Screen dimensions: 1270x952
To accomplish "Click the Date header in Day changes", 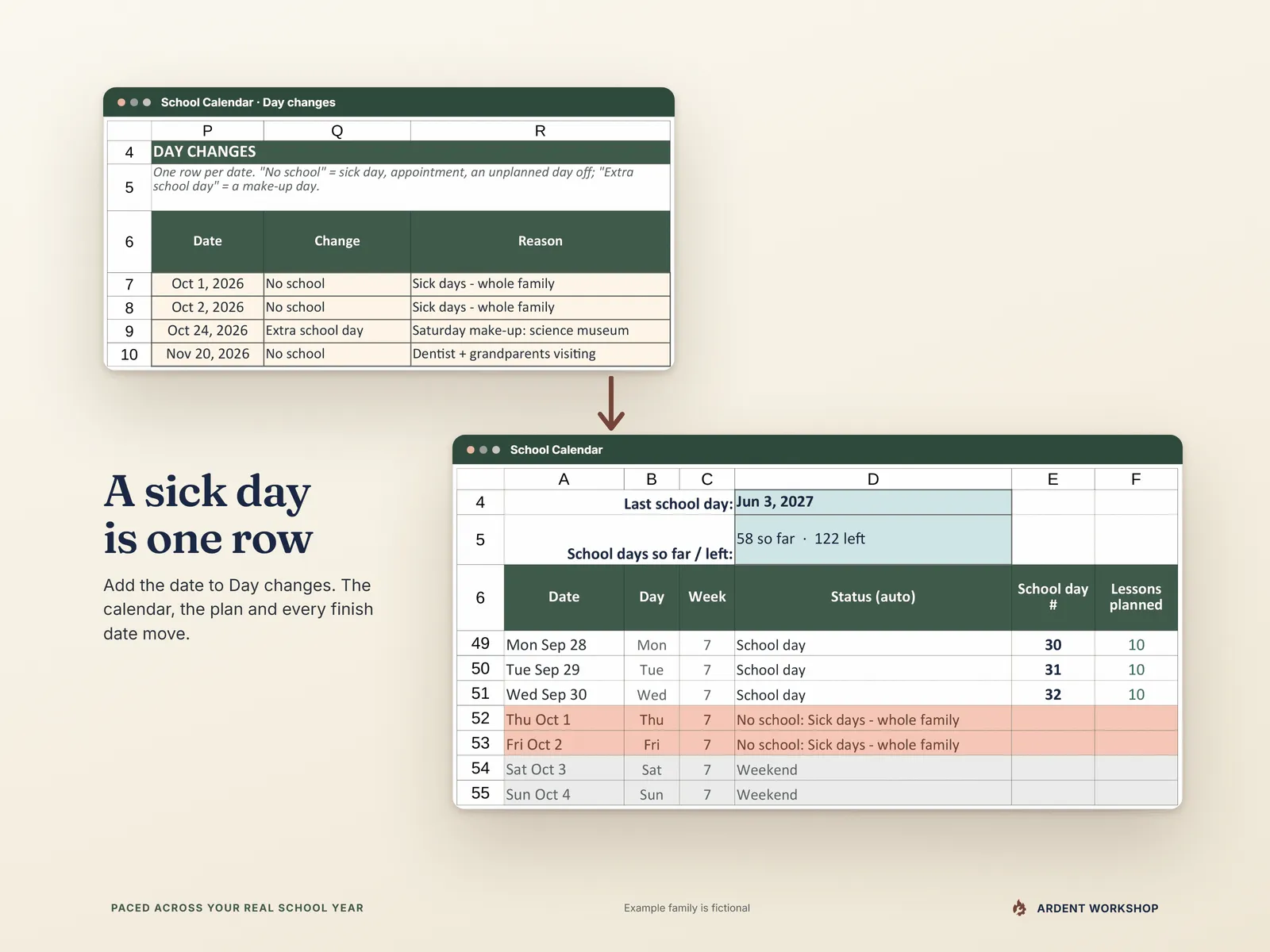I will point(207,241).
